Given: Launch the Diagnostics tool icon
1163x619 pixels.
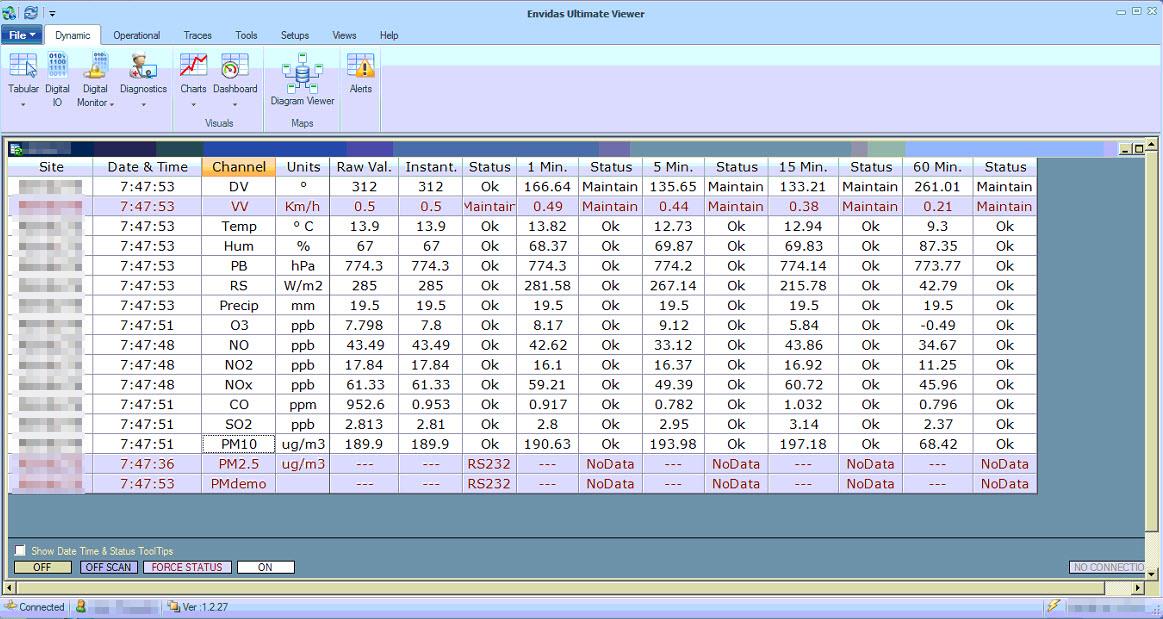Looking at the screenshot, I should tap(143, 66).
